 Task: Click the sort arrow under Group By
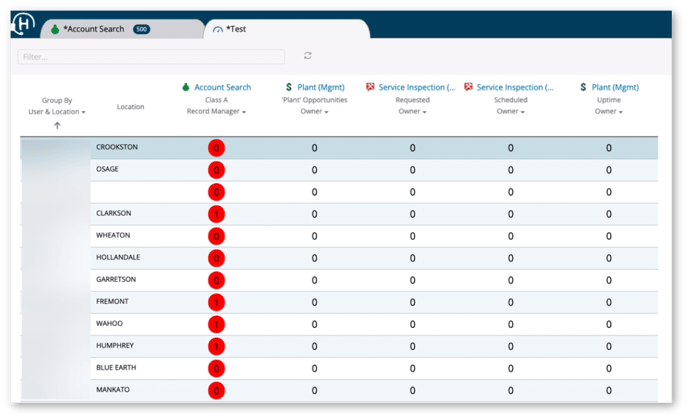coord(57,126)
